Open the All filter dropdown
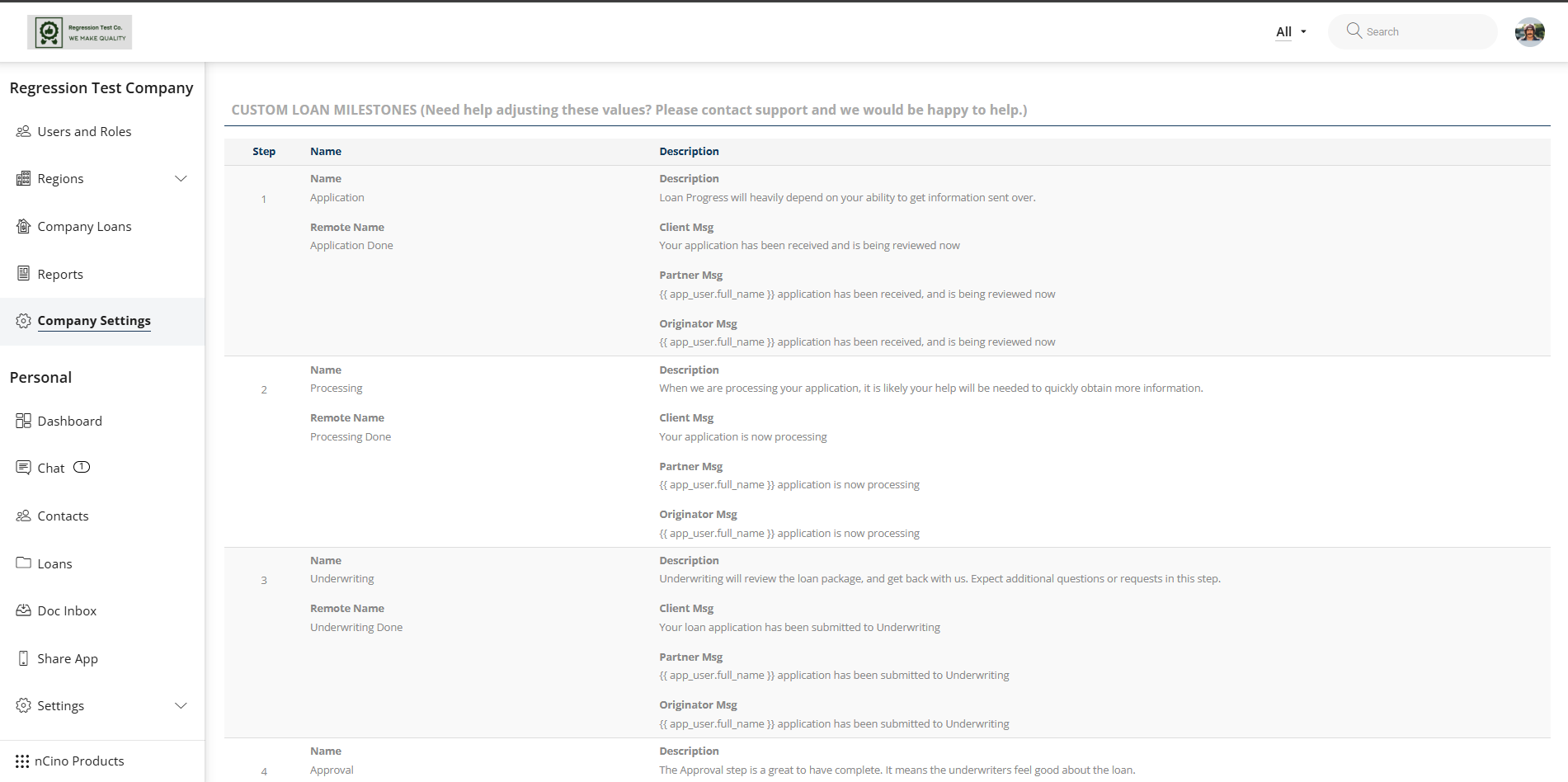The image size is (1568, 782). click(x=1291, y=32)
